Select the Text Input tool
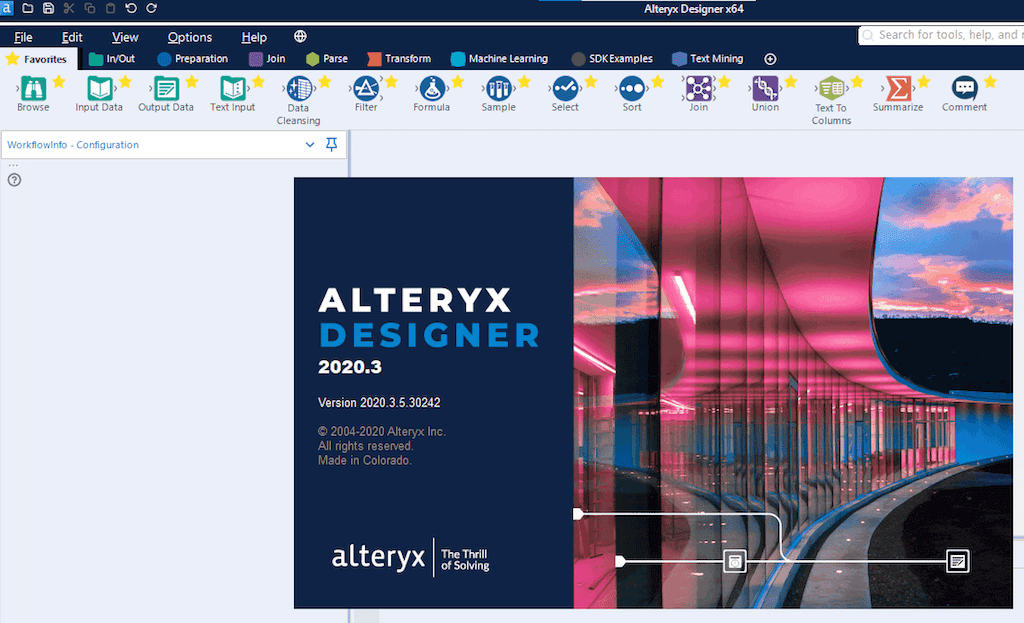The image size is (1024, 623). point(232,93)
